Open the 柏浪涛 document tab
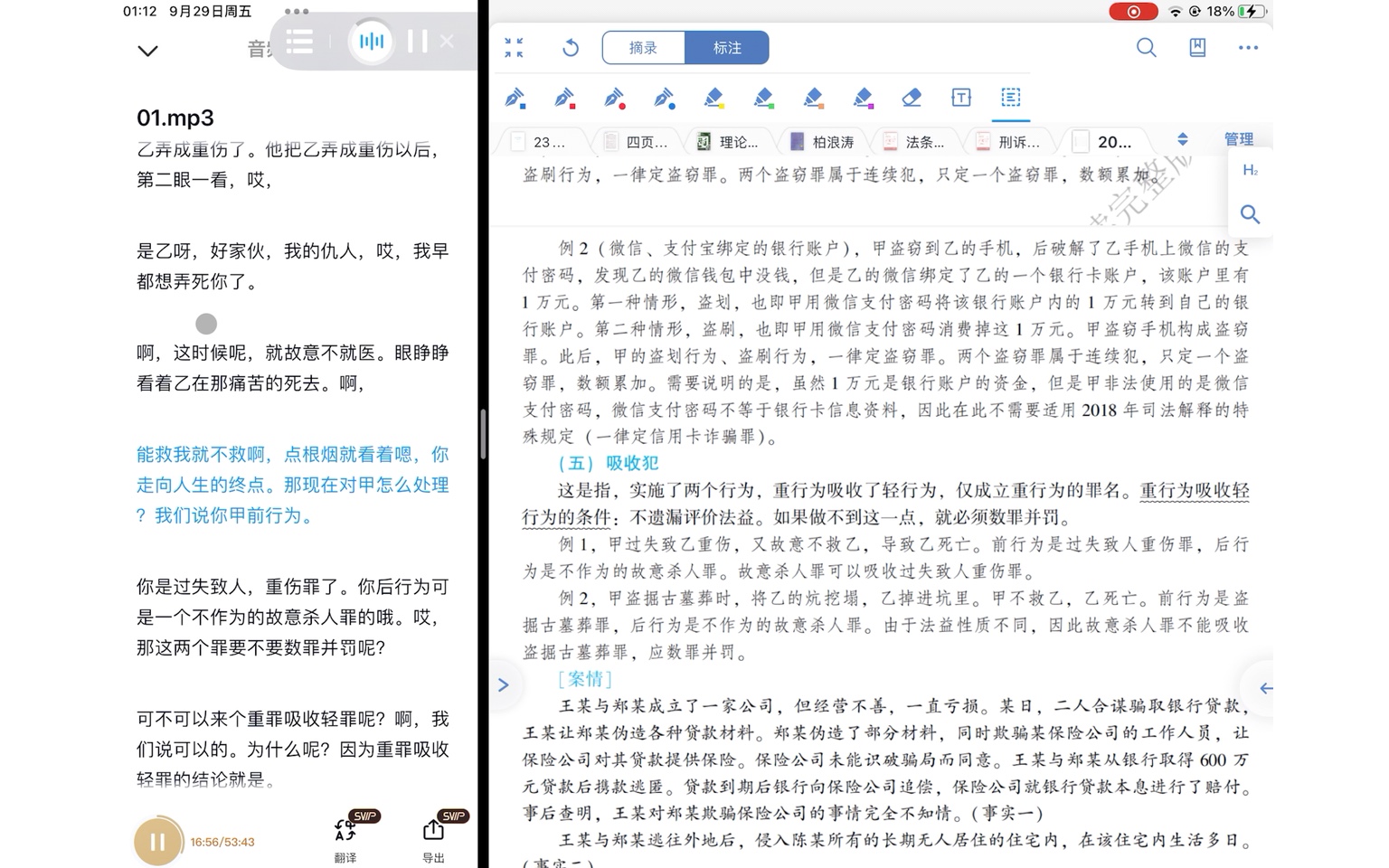The width and height of the screenshot is (1389, 868). [x=823, y=142]
